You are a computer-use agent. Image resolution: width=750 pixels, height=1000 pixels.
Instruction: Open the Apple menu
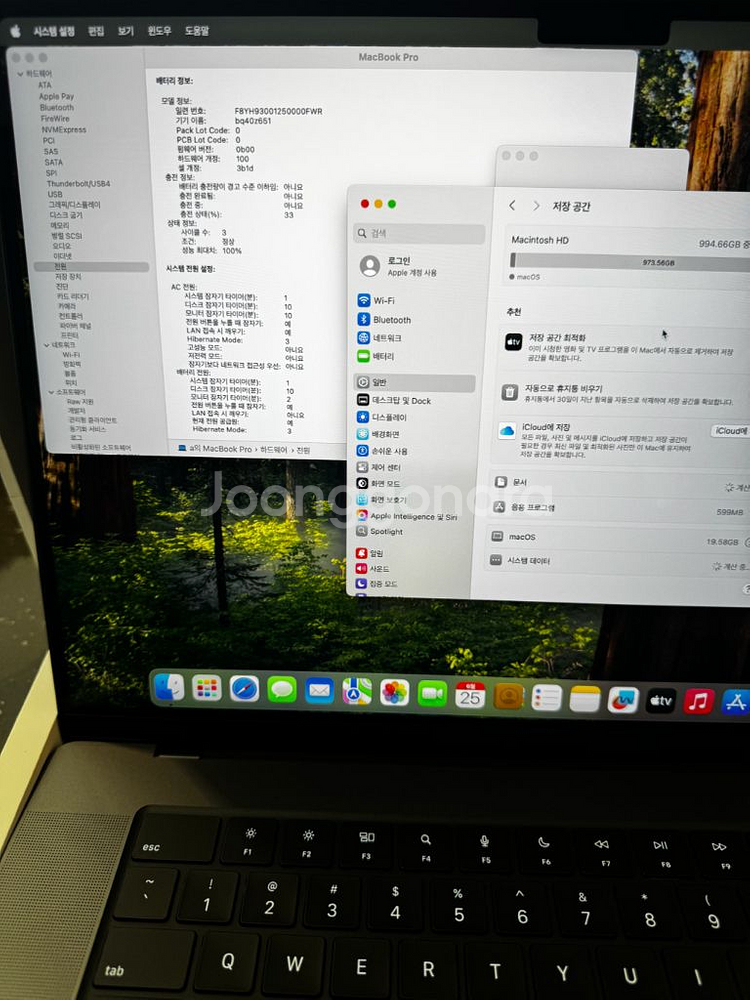[15, 31]
